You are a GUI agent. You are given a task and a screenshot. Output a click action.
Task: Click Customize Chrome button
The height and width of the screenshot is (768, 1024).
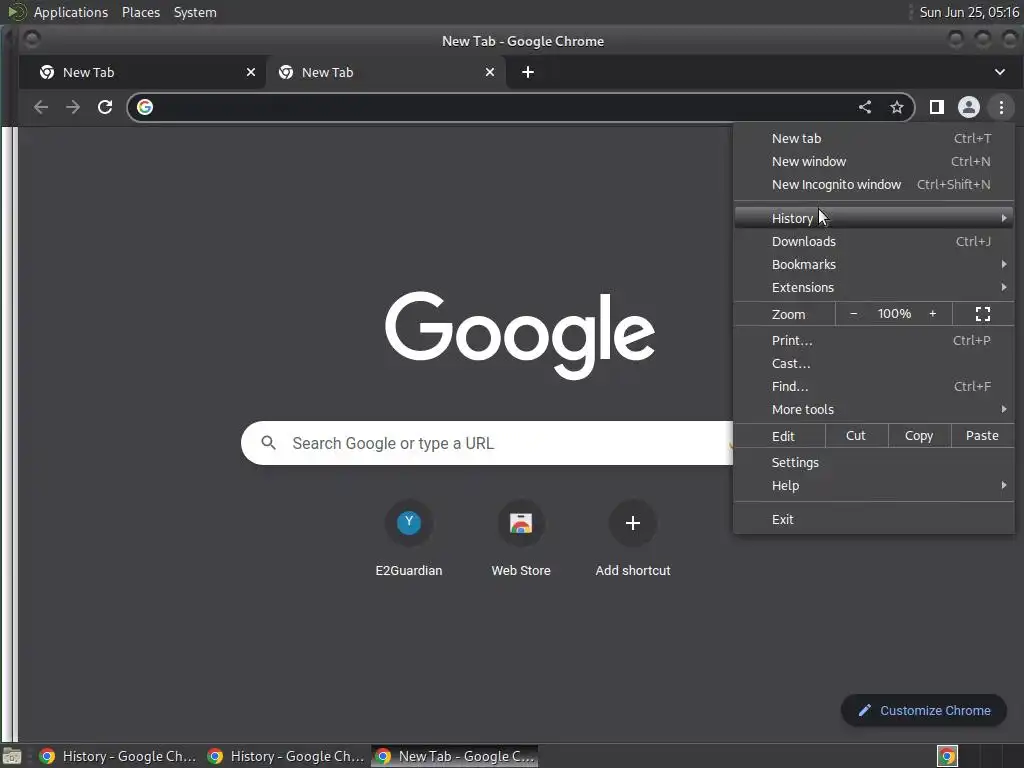point(923,711)
